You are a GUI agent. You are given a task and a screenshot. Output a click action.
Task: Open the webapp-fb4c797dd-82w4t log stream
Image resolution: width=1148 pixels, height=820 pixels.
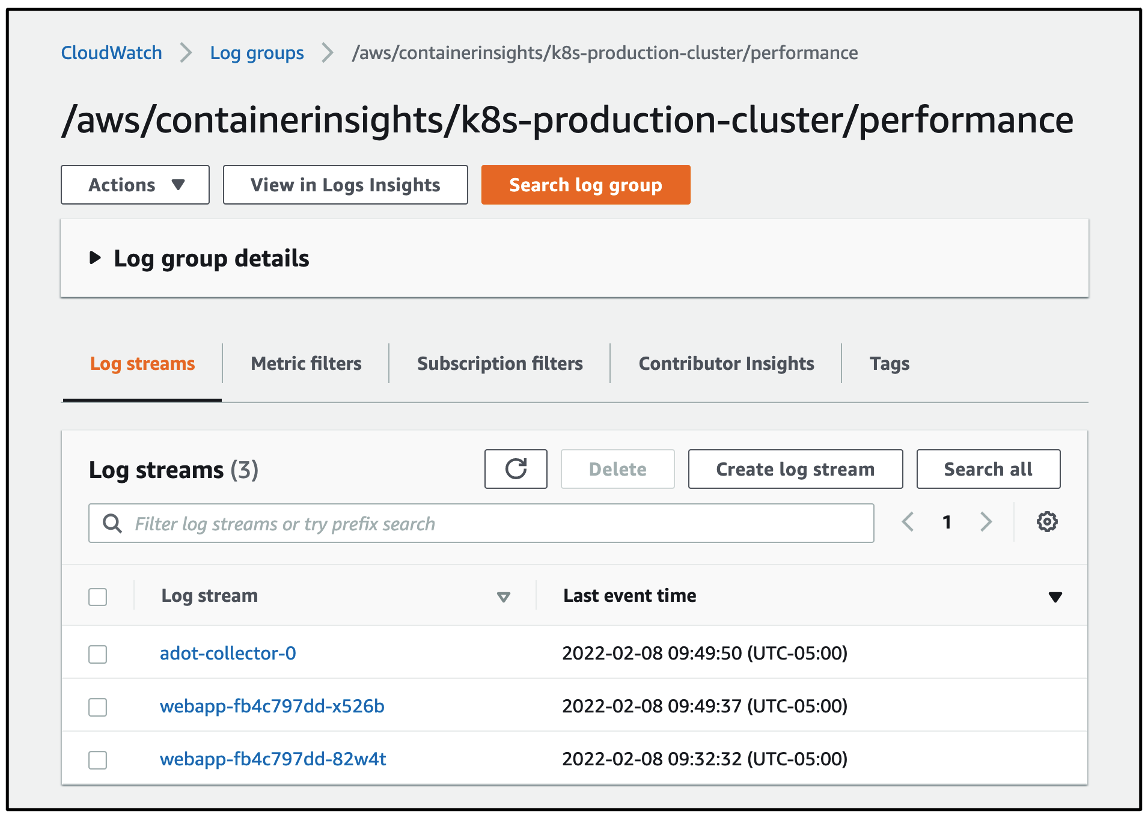pos(272,758)
